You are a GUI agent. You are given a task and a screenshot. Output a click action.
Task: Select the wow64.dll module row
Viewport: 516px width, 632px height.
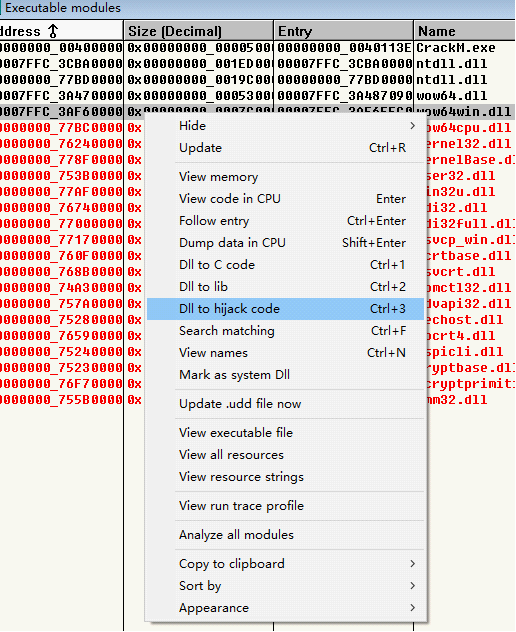pyautogui.click(x=257, y=96)
